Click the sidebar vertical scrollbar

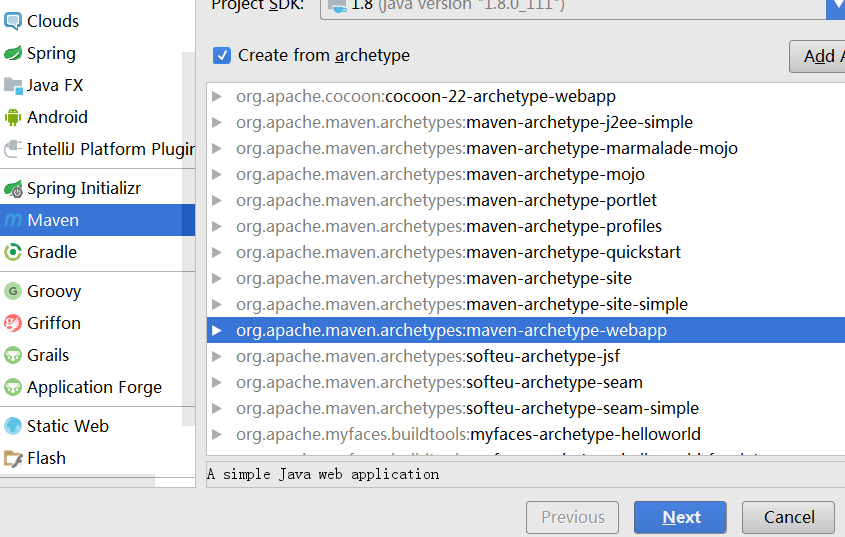[x=189, y=239]
